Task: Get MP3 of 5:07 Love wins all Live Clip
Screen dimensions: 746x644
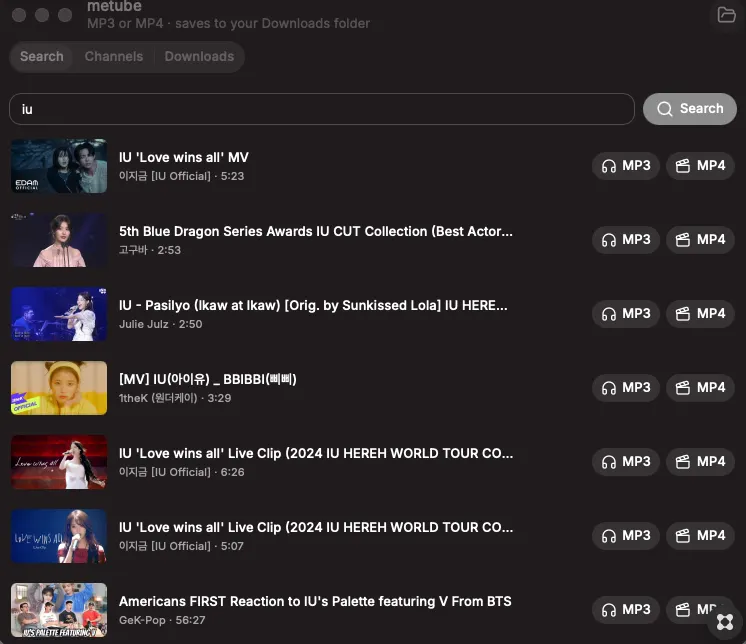Action: pos(626,536)
